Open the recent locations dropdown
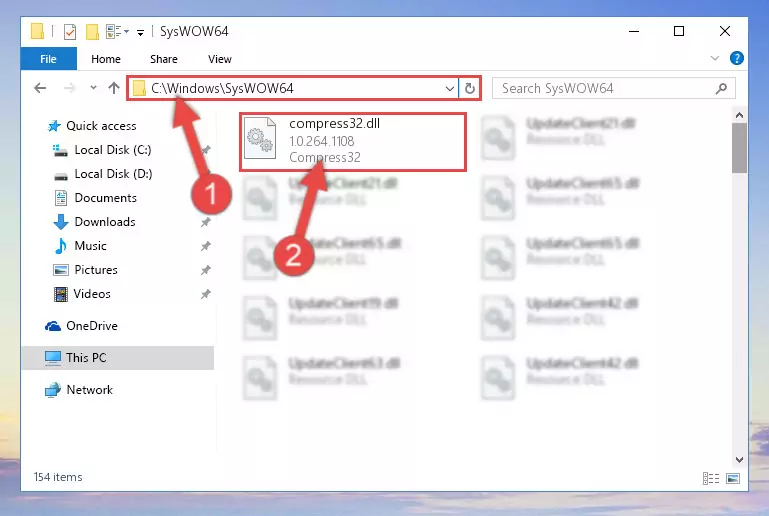769x516 pixels. (x=93, y=88)
